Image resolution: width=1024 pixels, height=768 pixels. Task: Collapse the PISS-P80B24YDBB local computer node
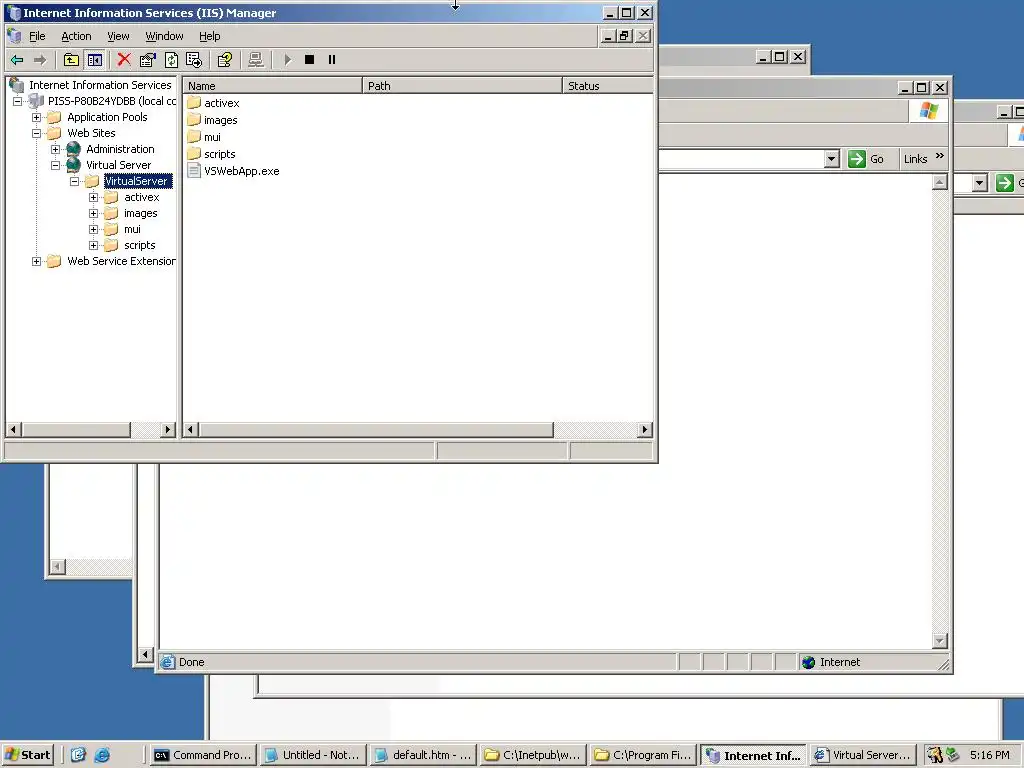[x=18, y=101]
